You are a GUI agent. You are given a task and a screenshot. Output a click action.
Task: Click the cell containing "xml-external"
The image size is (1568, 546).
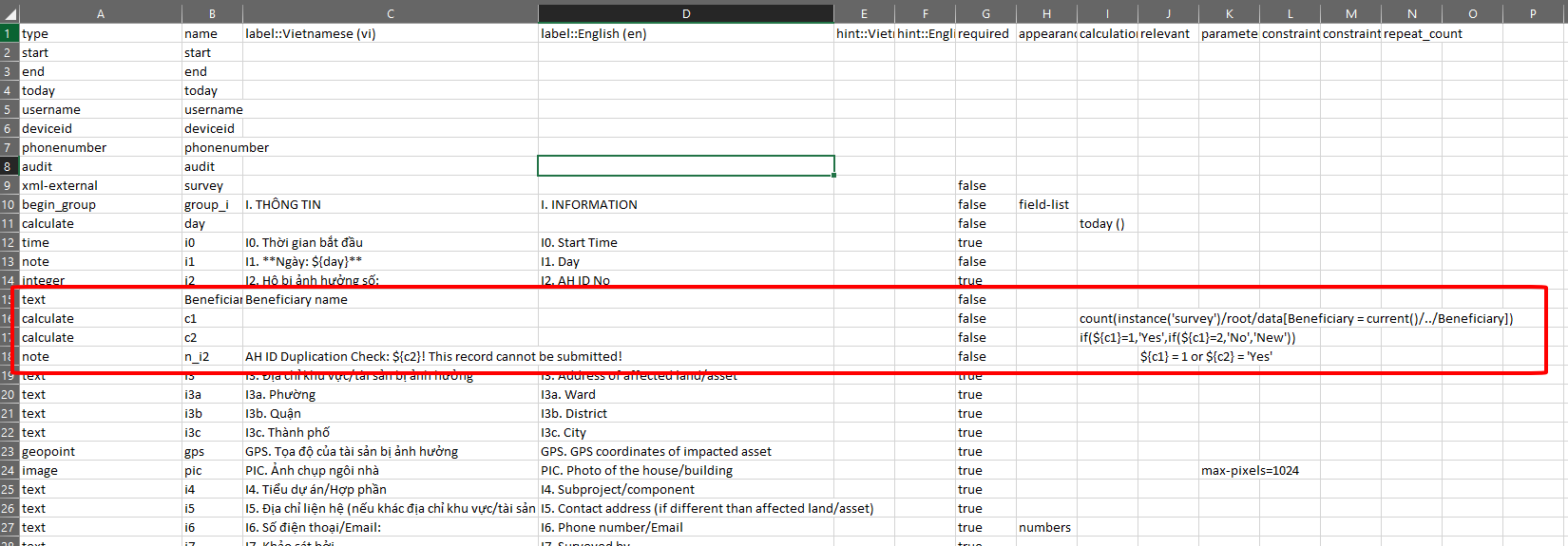60,185
